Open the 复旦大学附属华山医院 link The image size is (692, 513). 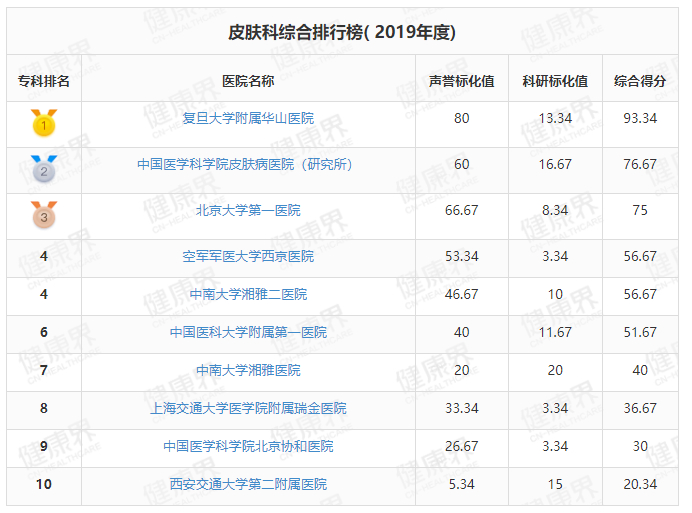coord(248,118)
